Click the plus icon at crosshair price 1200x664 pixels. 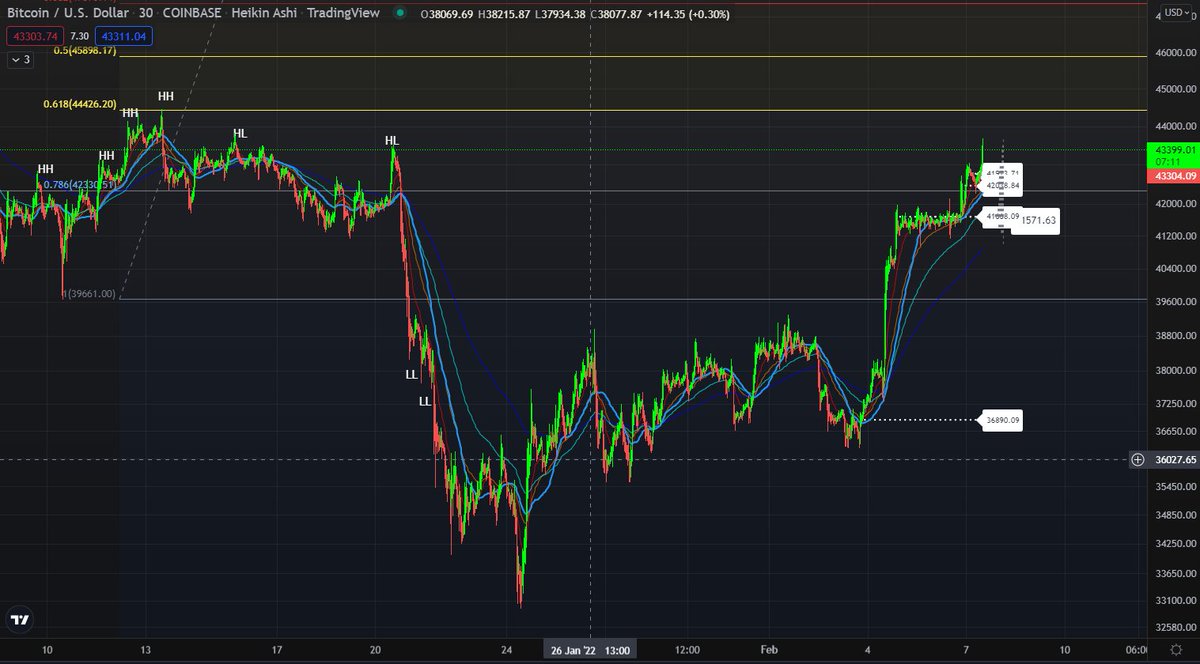1138,460
